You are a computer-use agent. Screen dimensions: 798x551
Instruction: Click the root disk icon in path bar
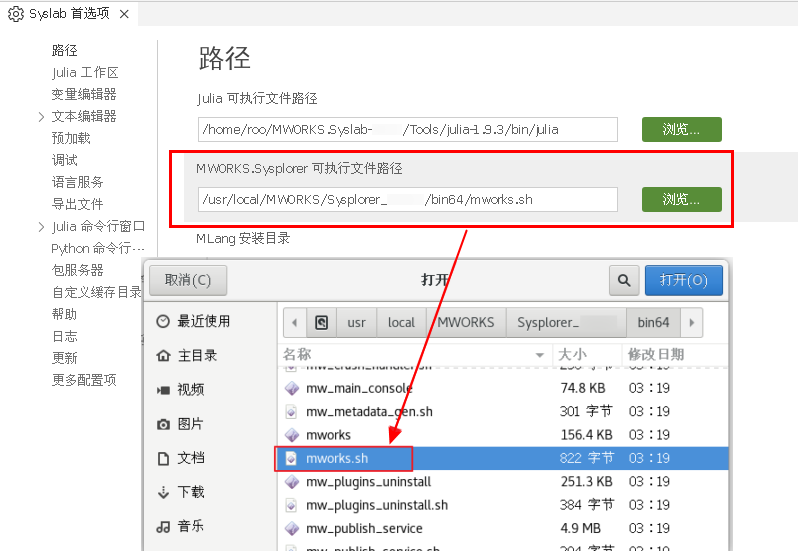[322, 322]
